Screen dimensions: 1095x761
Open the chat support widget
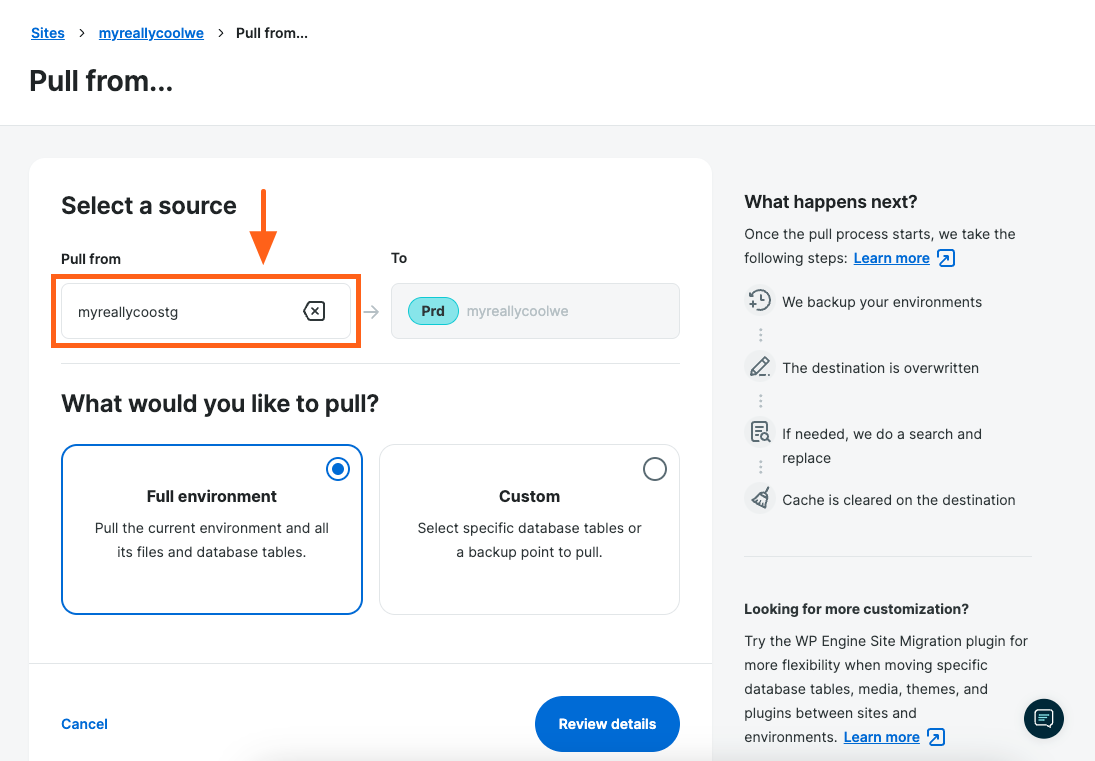tap(1044, 718)
